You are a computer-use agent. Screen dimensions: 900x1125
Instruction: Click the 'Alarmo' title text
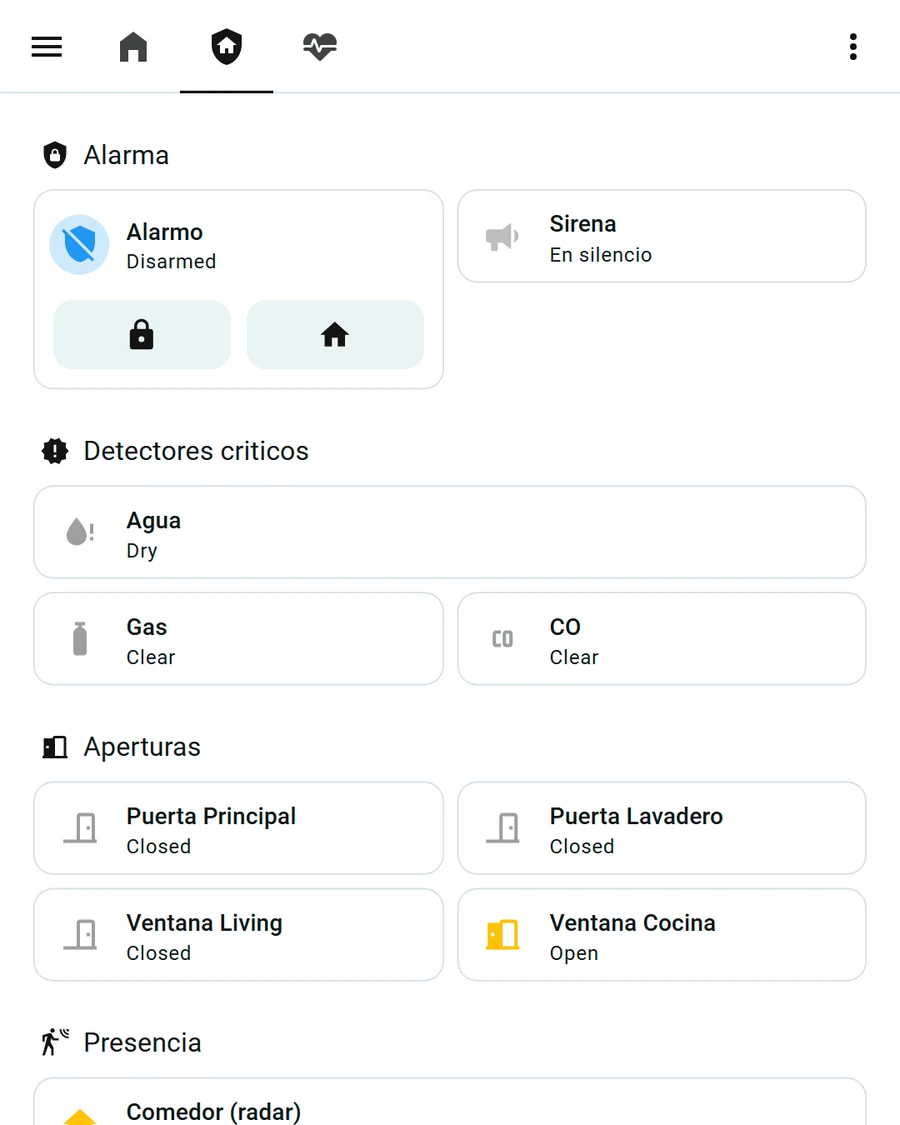tap(164, 232)
